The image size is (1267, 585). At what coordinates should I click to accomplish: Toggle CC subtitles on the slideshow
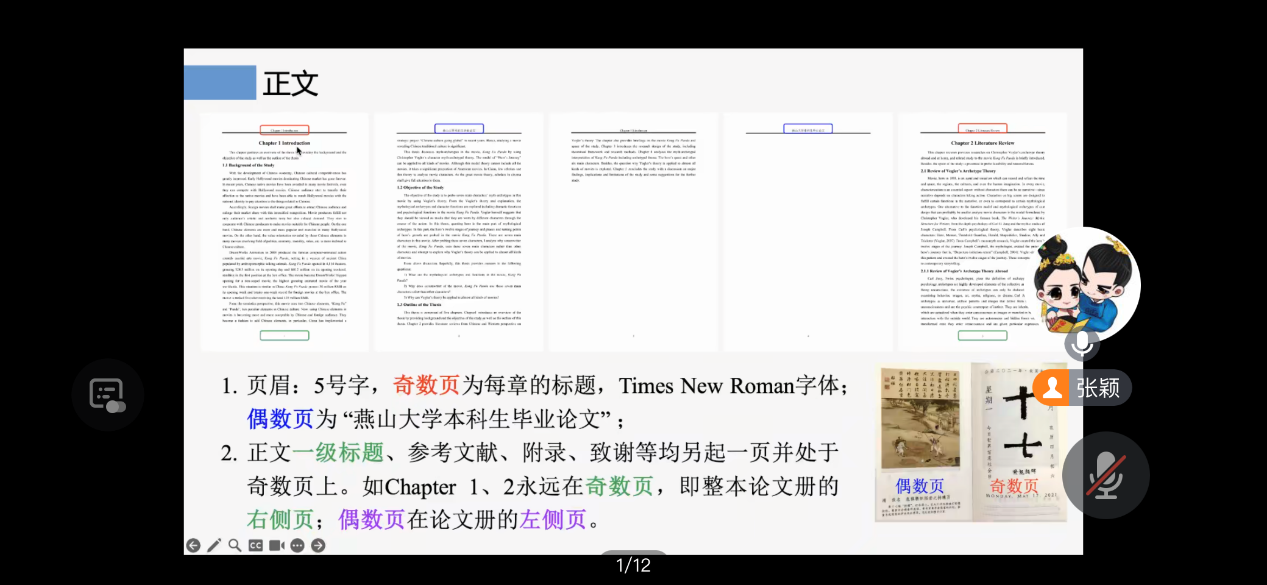255,545
